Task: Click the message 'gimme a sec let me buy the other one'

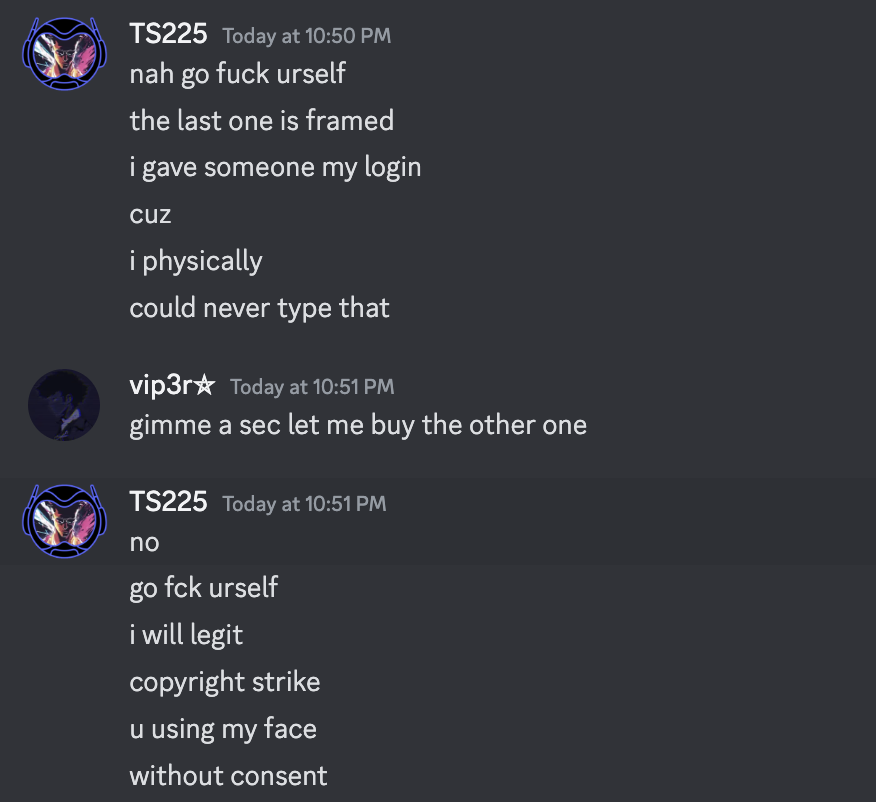Action: pos(357,424)
